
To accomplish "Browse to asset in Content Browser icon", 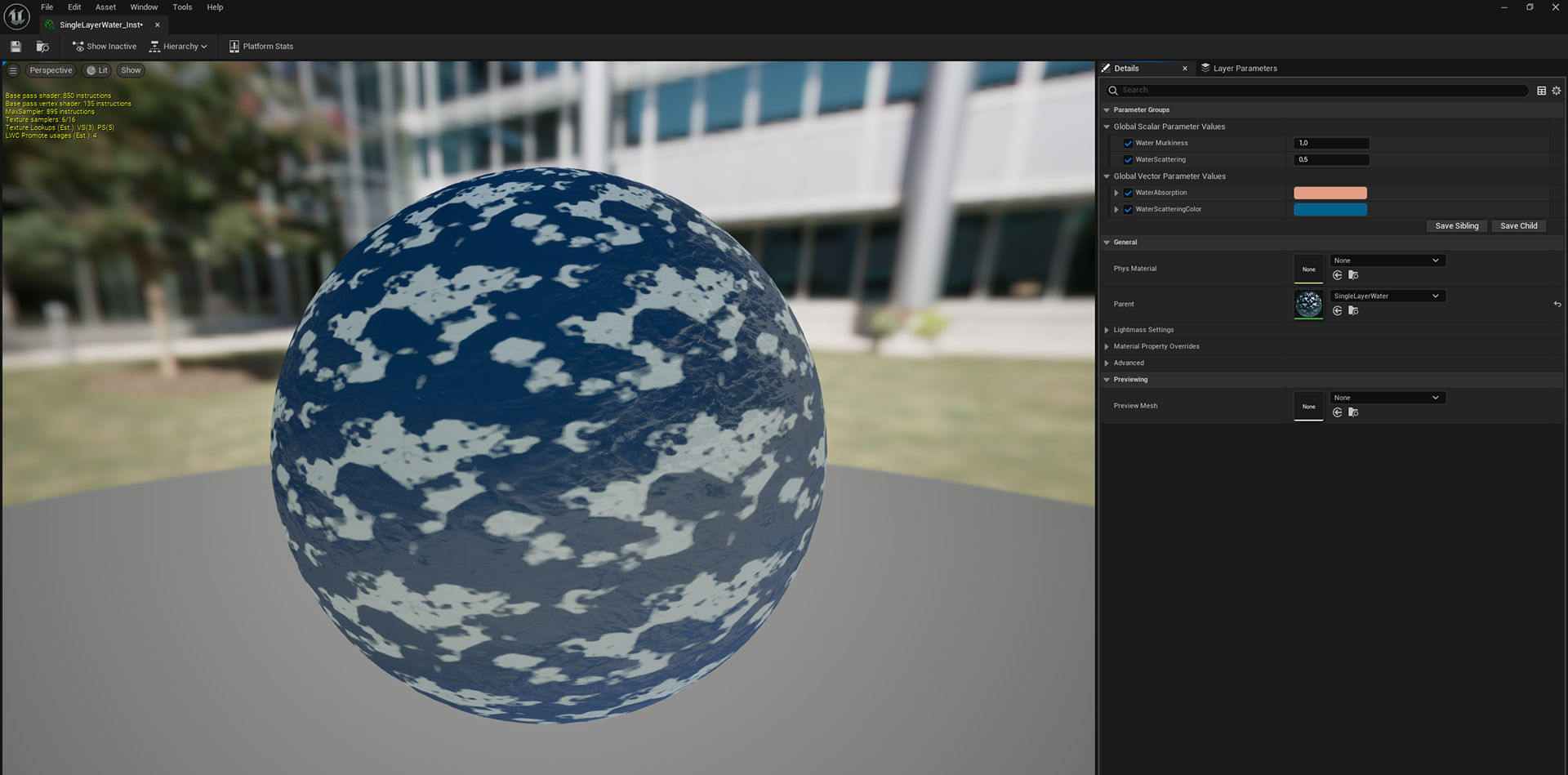I will point(42,47).
